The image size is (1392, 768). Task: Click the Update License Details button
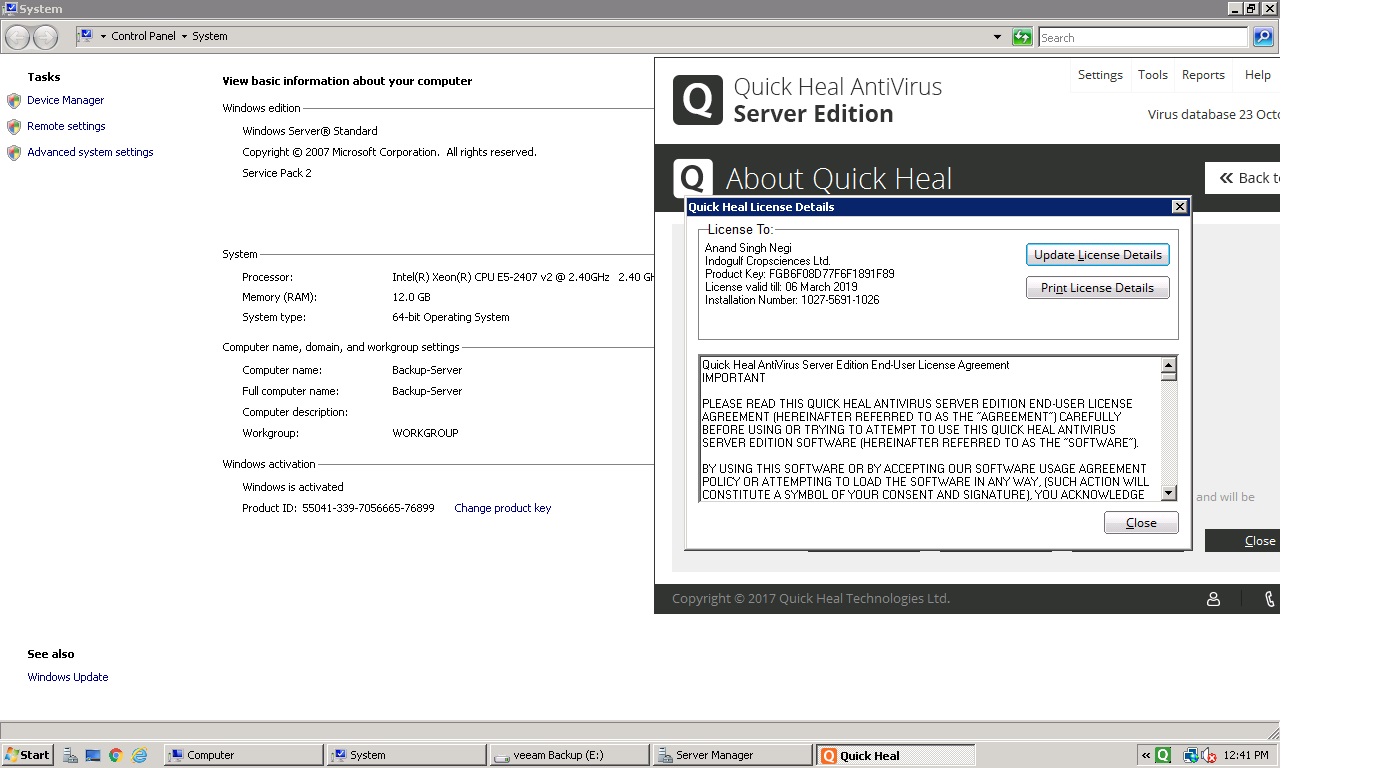[x=1097, y=255]
